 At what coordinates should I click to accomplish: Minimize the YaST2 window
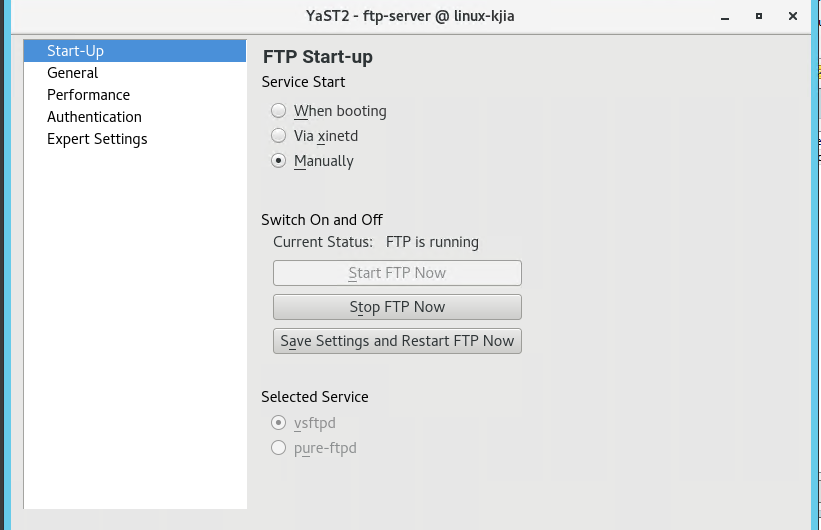point(725,16)
